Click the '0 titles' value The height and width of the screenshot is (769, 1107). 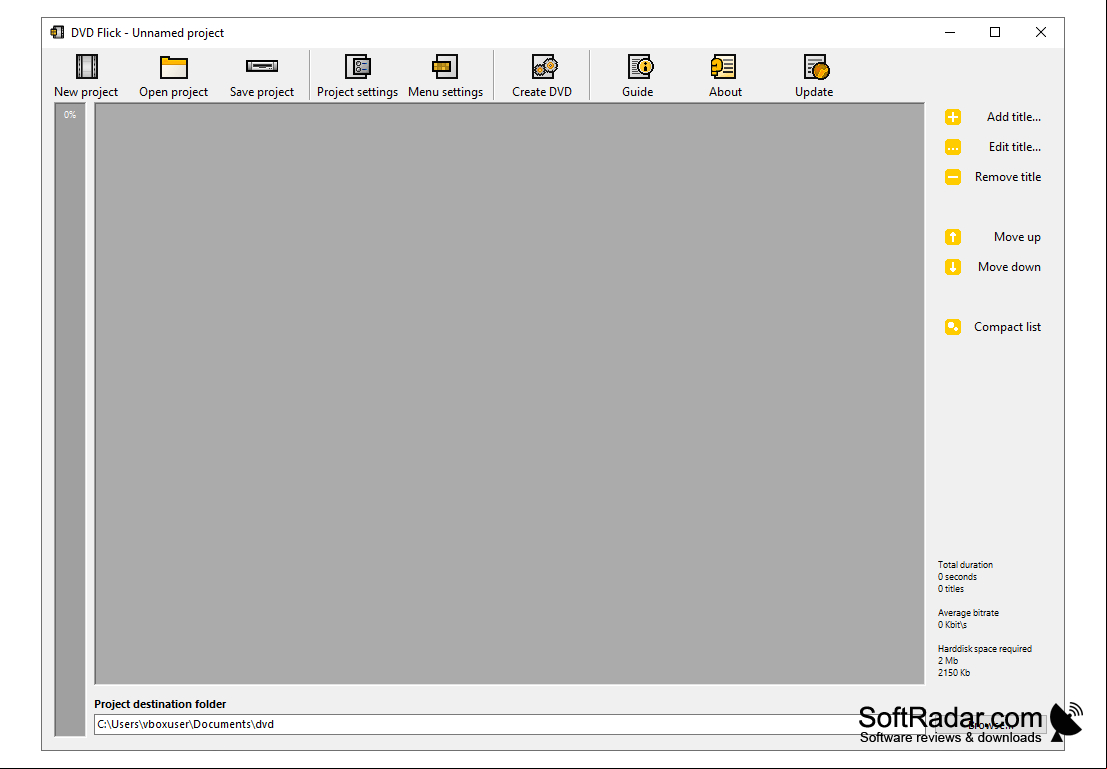click(x=950, y=589)
